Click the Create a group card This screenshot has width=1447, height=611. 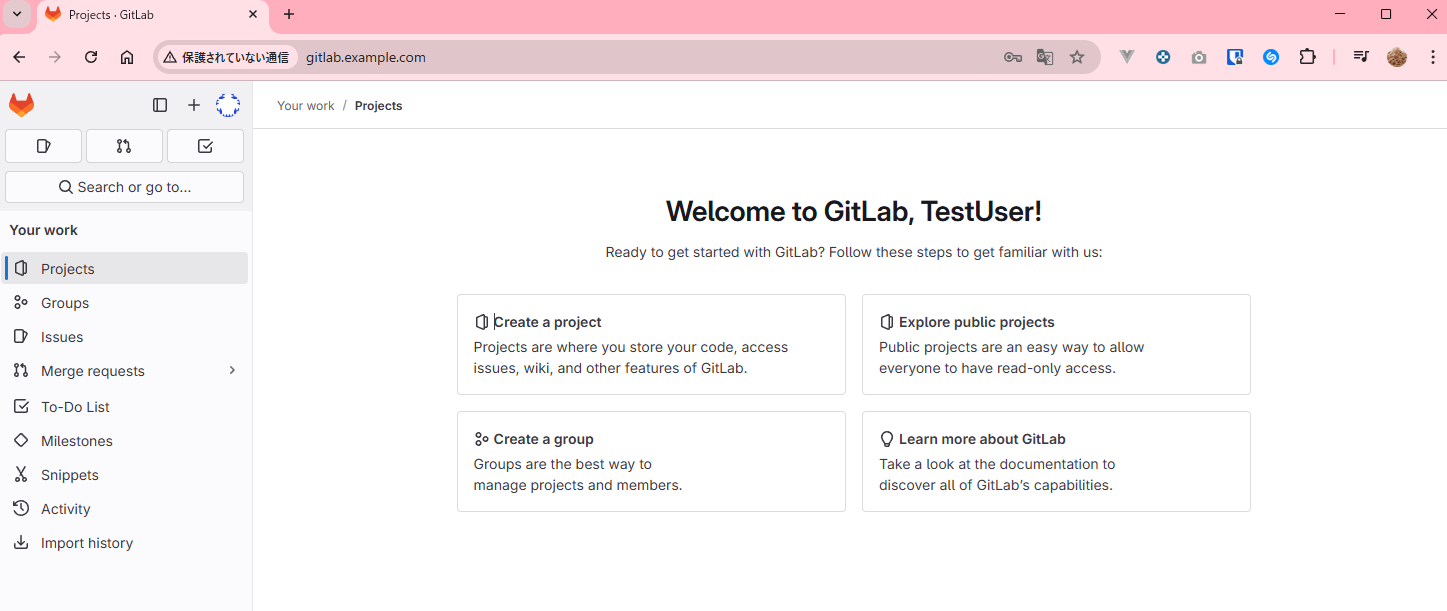pos(651,461)
